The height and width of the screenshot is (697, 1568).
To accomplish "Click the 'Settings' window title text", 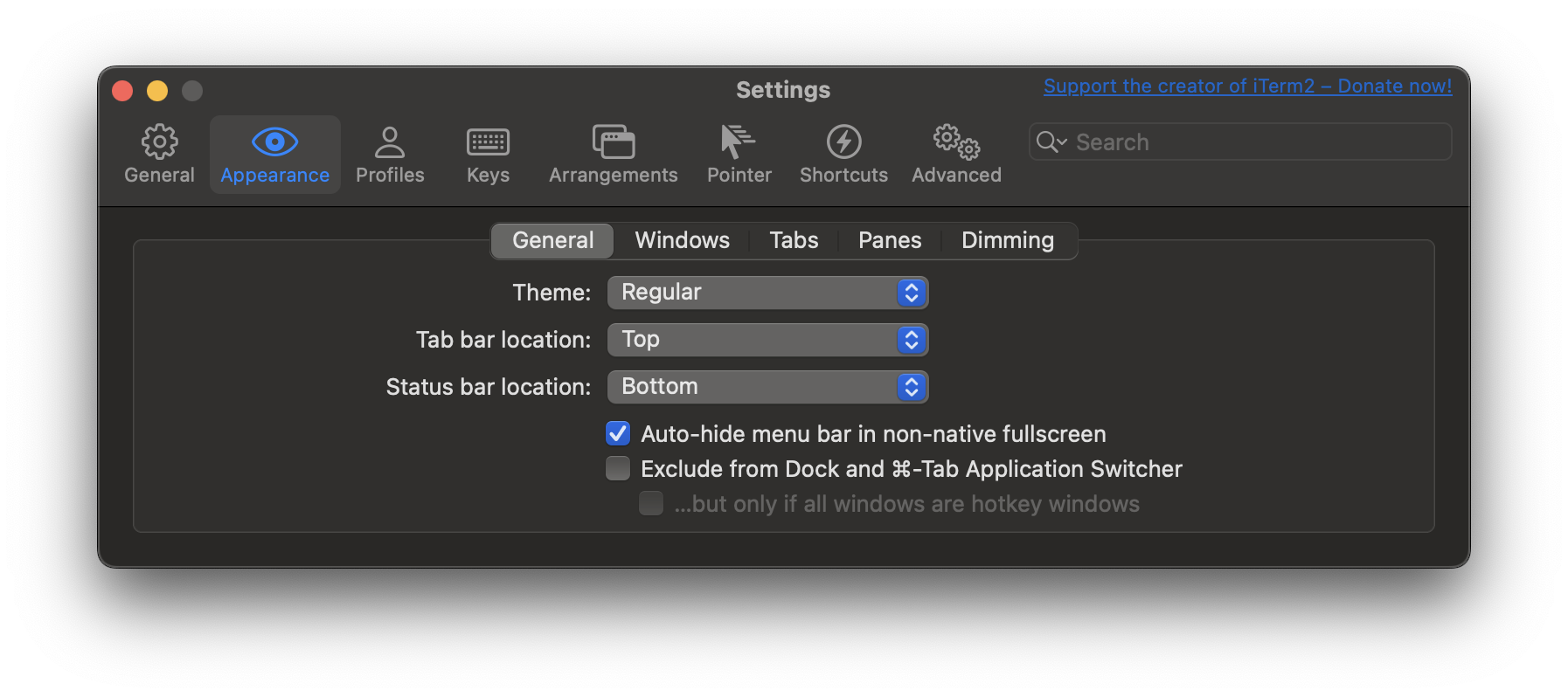I will coord(783,90).
